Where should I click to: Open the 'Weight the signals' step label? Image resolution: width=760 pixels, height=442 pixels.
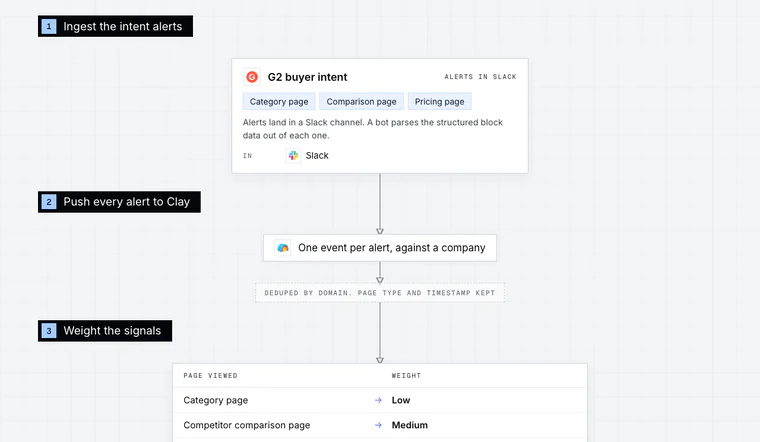(x=105, y=331)
